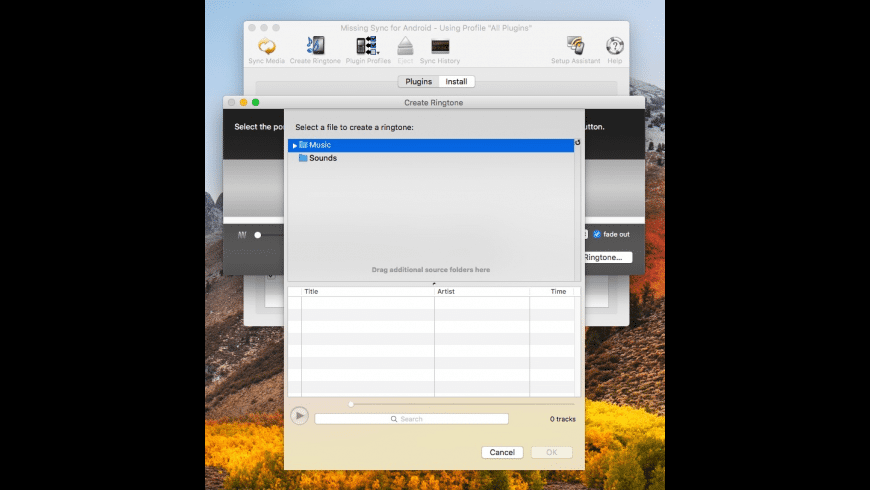
Task: Click the '0 tracks' count label
Action: (x=563, y=419)
